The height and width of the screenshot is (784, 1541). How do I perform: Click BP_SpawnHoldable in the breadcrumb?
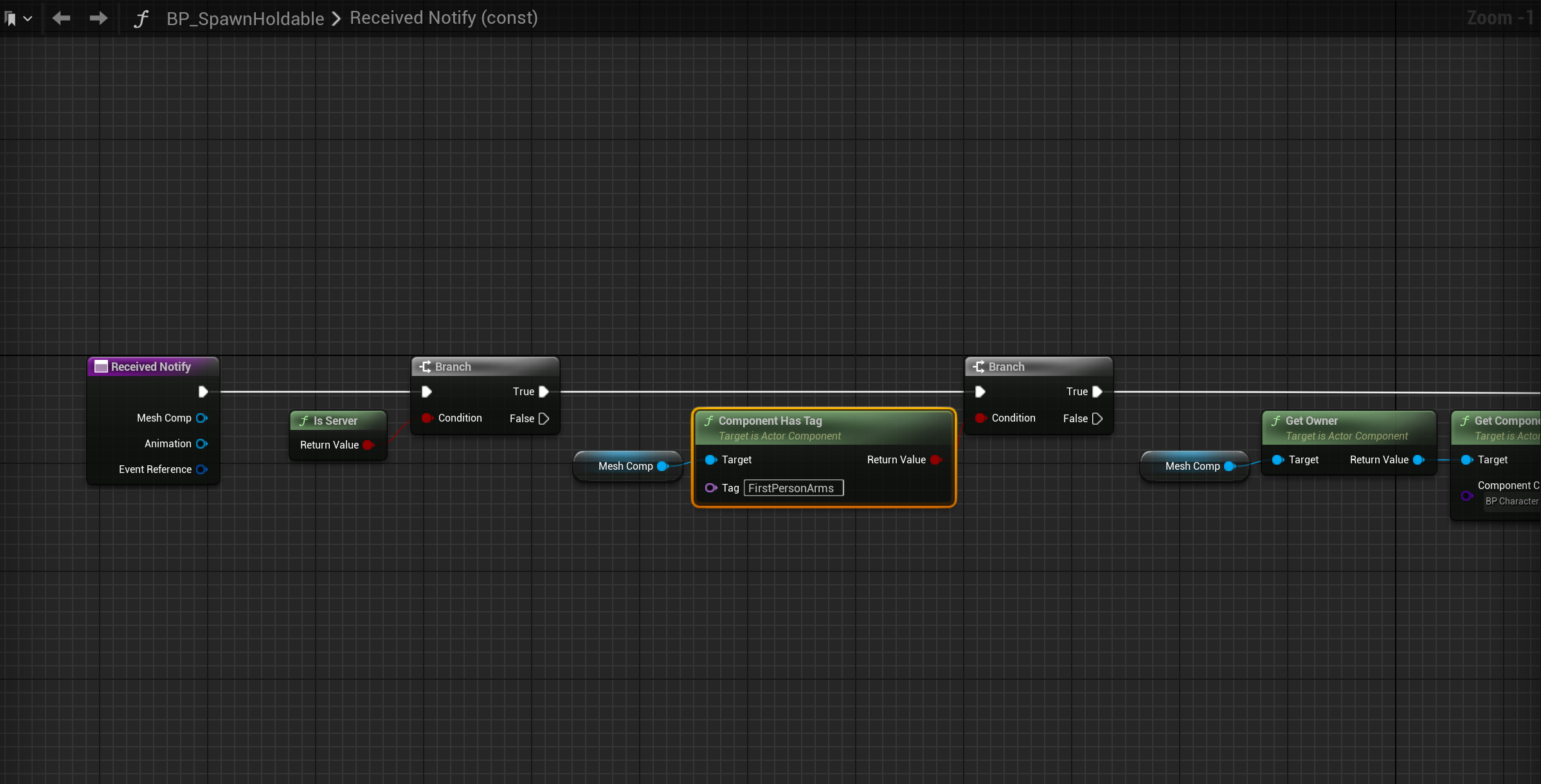[x=245, y=19]
